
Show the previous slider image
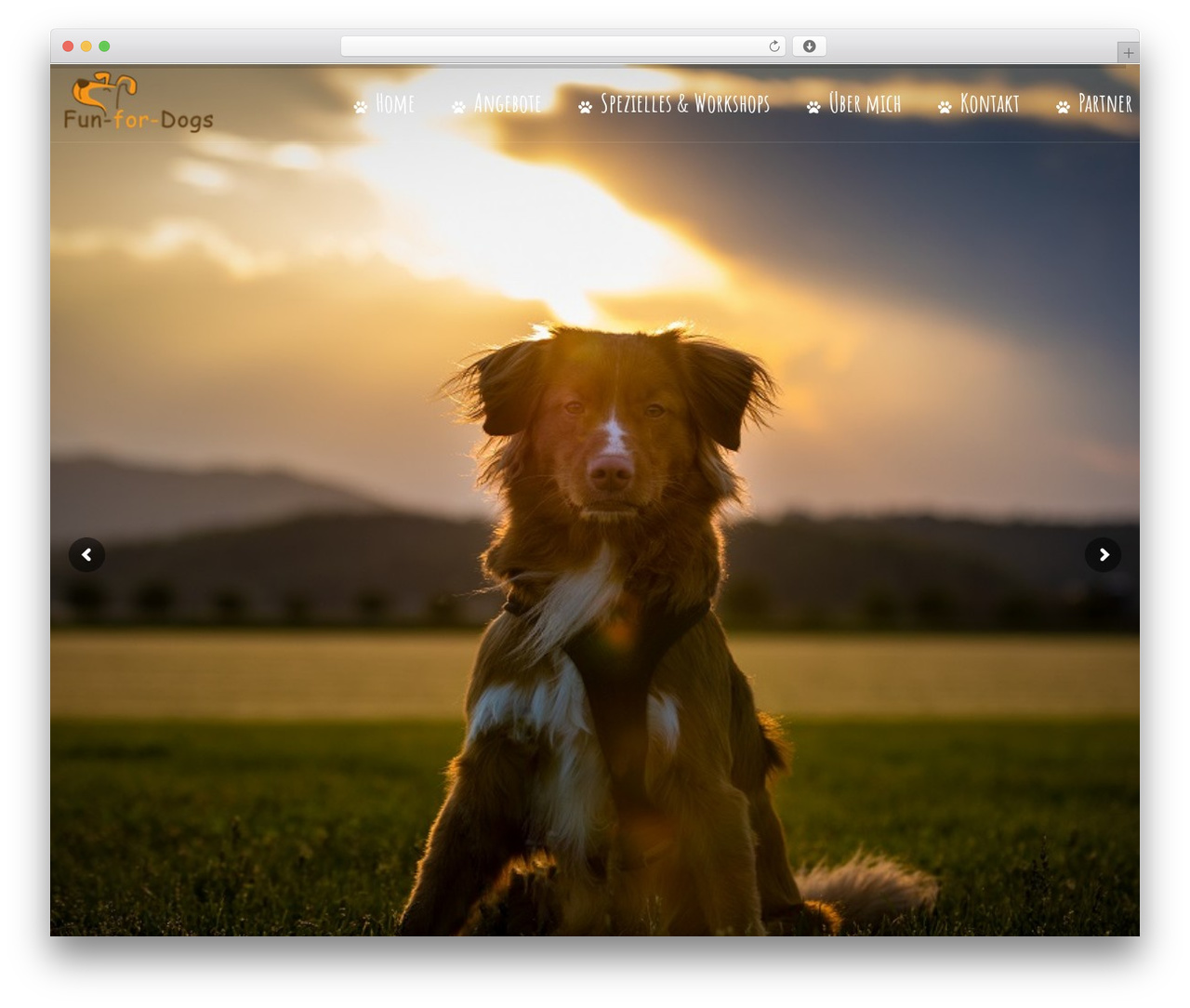pyautogui.click(x=86, y=555)
